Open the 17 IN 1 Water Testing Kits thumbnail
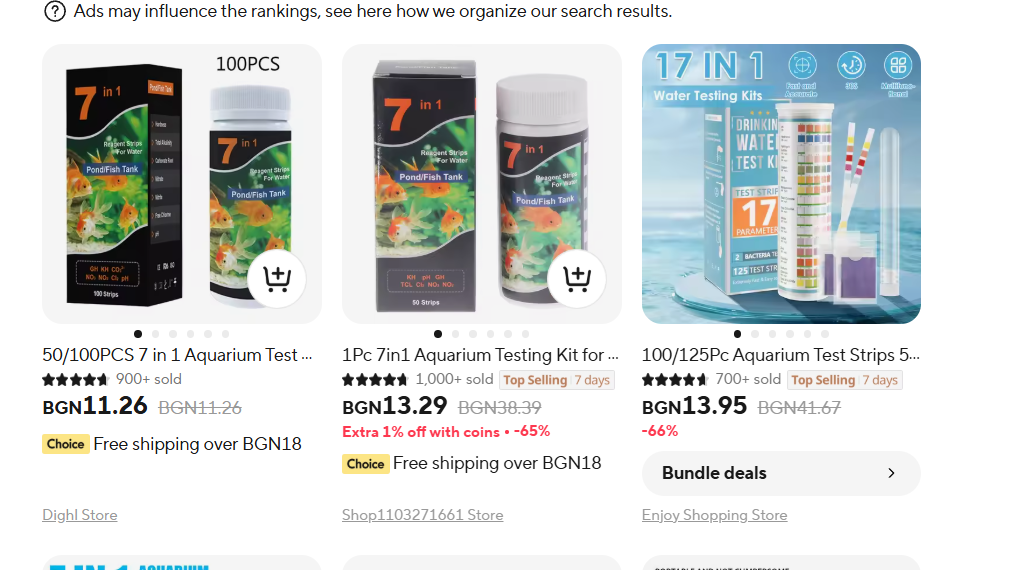 (781, 184)
